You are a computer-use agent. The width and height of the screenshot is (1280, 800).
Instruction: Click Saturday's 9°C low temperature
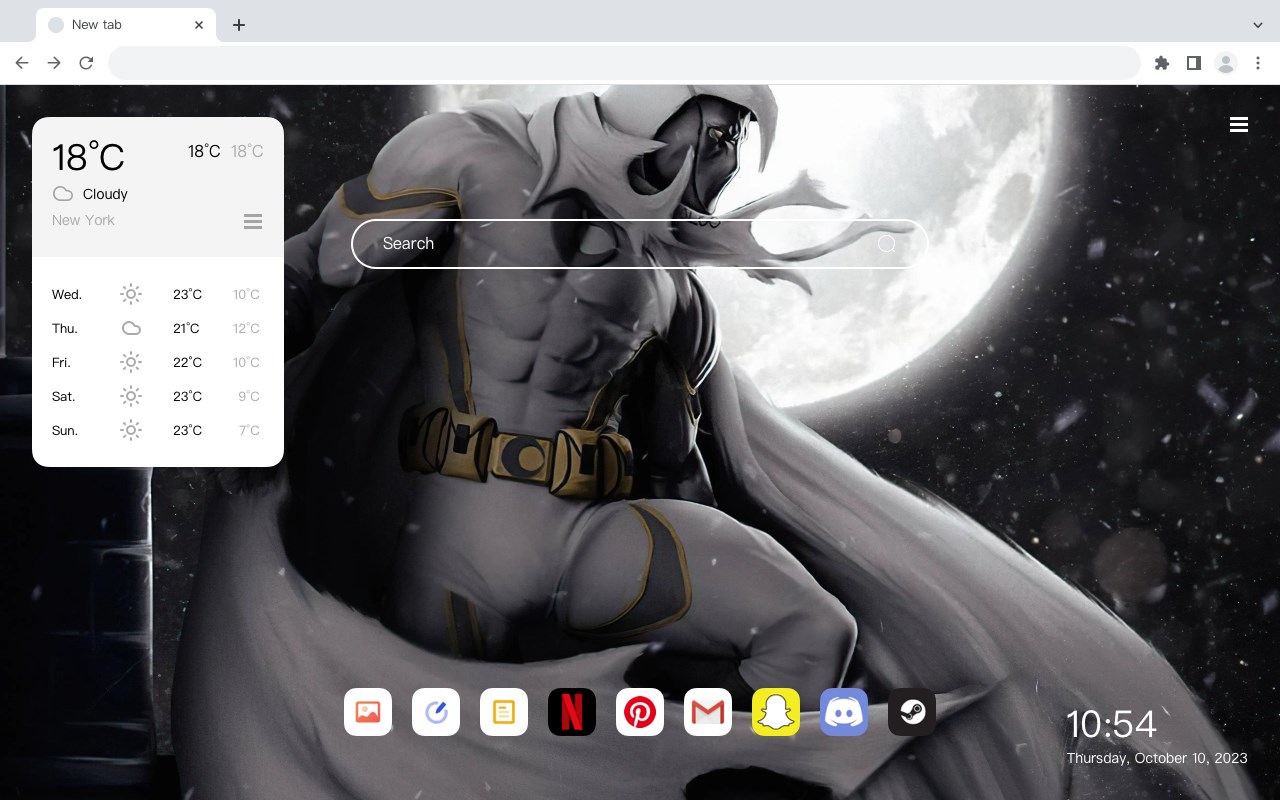point(249,396)
